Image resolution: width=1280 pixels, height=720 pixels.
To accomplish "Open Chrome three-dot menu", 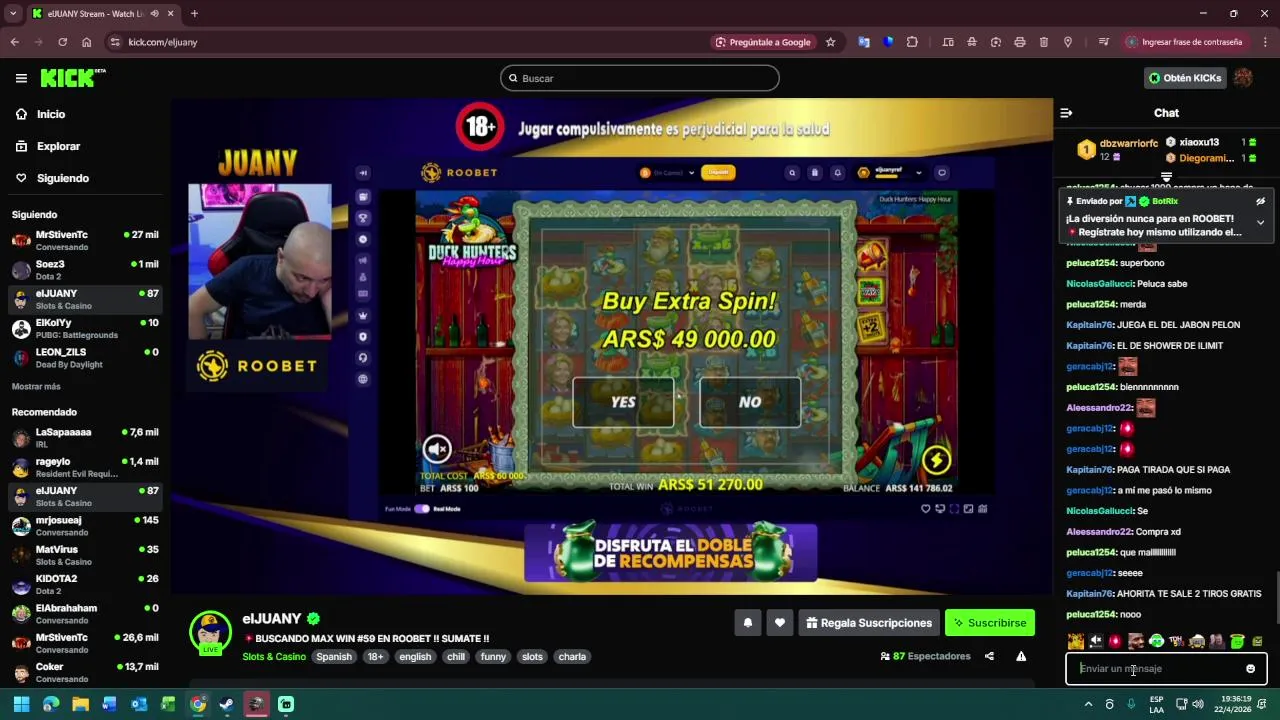I will [1265, 42].
